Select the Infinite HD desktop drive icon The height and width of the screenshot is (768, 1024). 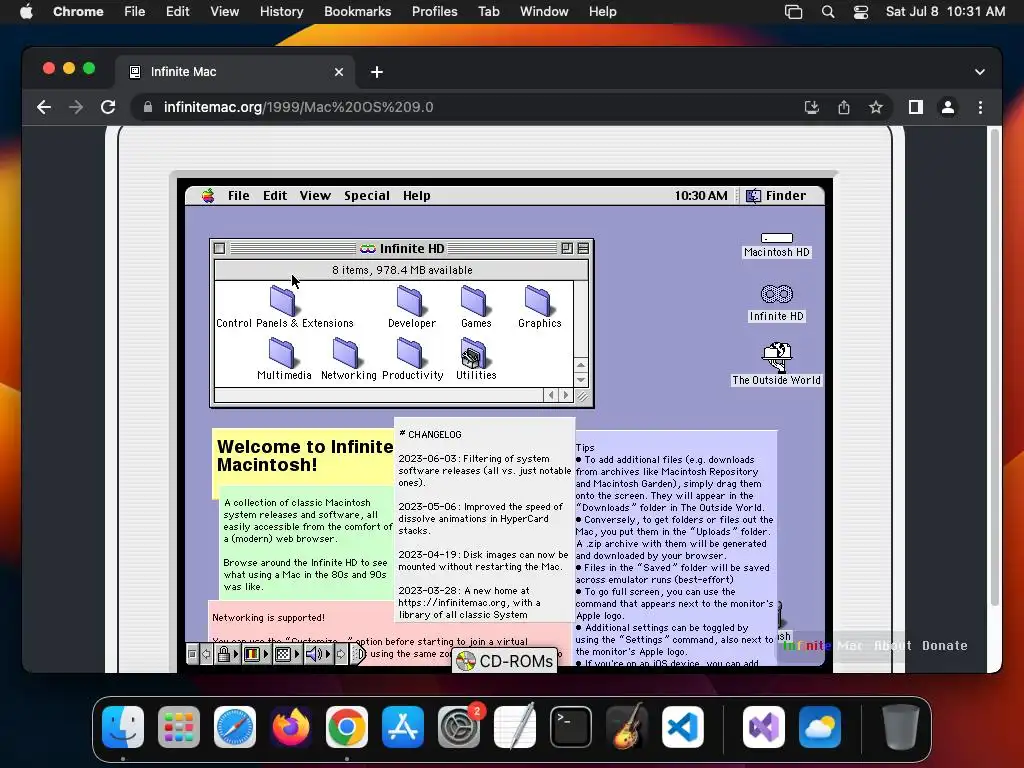pyautogui.click(x=776, y=303)
